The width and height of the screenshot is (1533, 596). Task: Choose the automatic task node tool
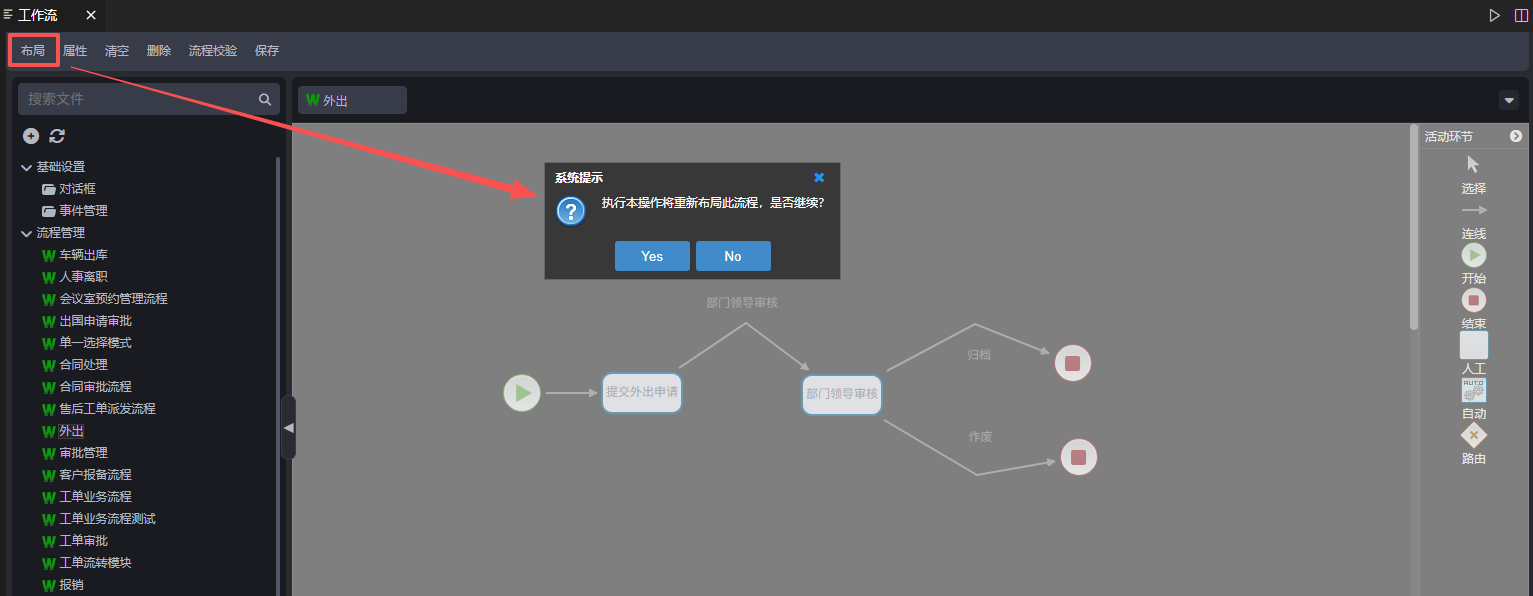(x=1473, y=390)
